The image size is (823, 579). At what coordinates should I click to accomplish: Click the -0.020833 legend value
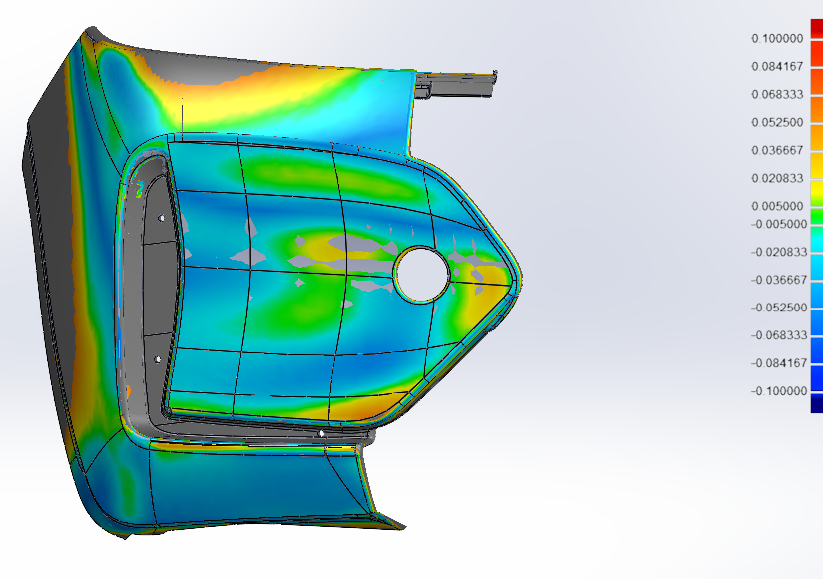coord(779,252)
